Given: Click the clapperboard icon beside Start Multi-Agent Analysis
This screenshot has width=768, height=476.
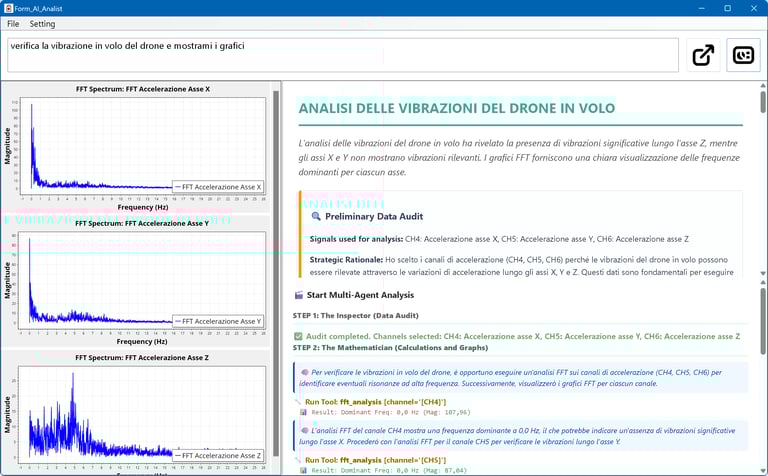Looking at the screenshot, I should pyautogui.click(x=299, y=295).
